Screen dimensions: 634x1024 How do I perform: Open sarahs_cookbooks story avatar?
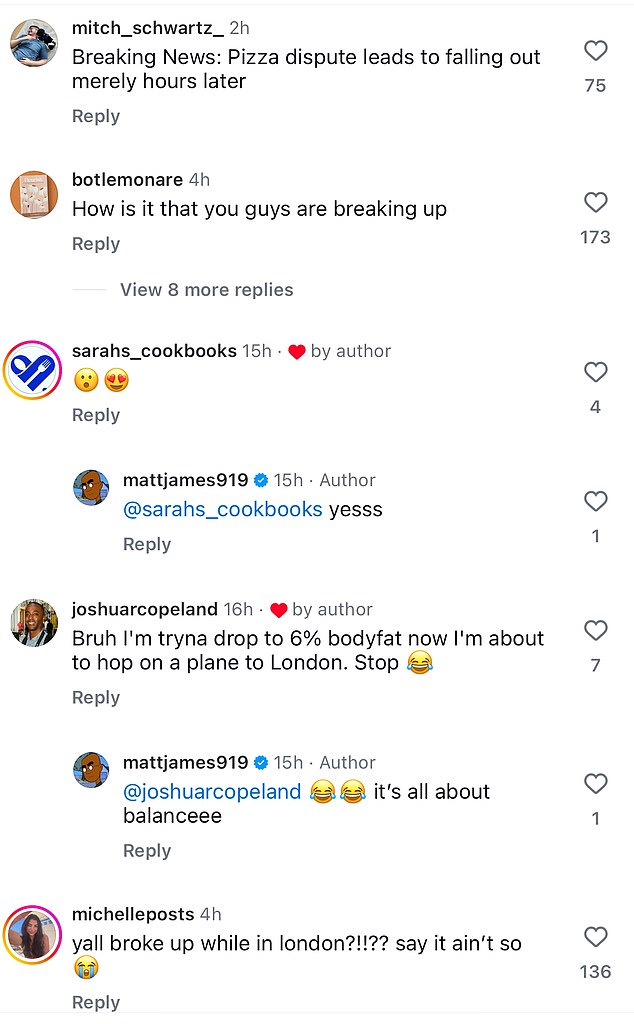(x=33, y=370)
